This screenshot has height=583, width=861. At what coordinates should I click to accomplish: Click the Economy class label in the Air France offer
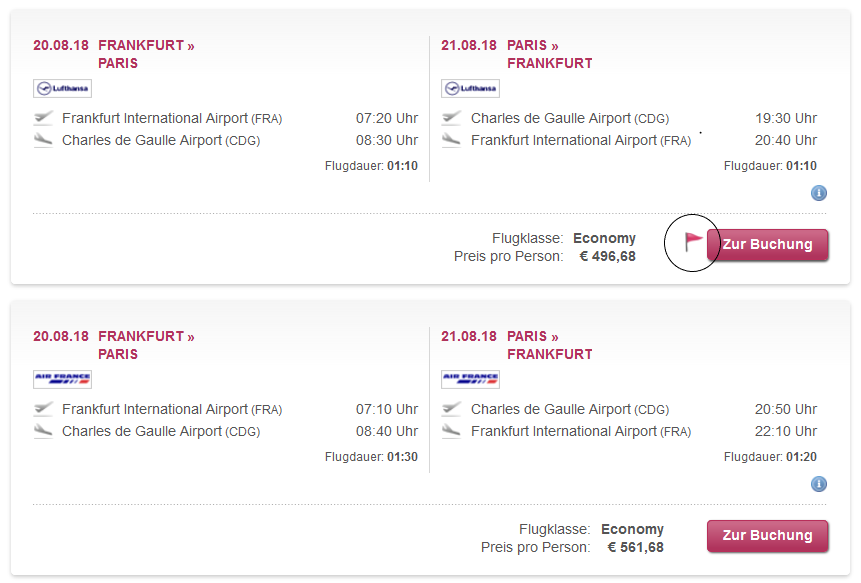632,530
